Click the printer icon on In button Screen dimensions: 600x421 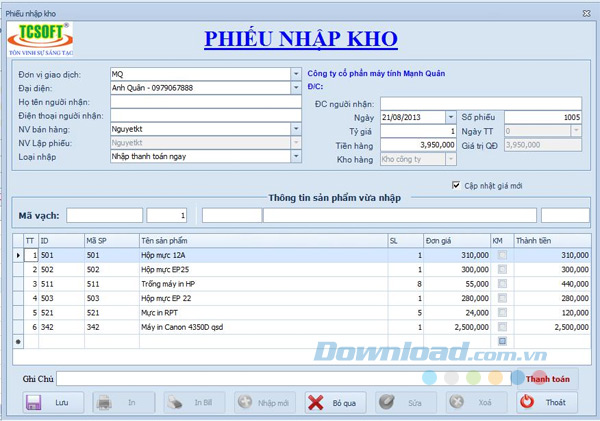[103, 402]
